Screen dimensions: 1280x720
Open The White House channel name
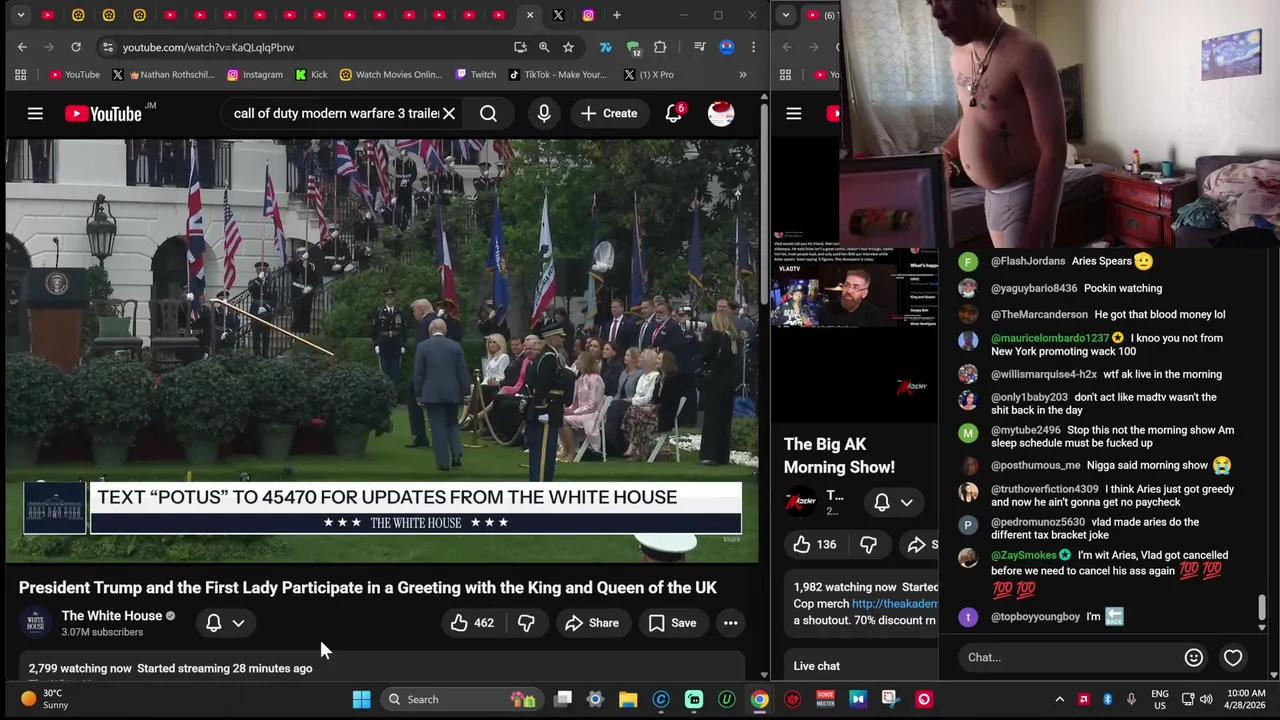111,616
